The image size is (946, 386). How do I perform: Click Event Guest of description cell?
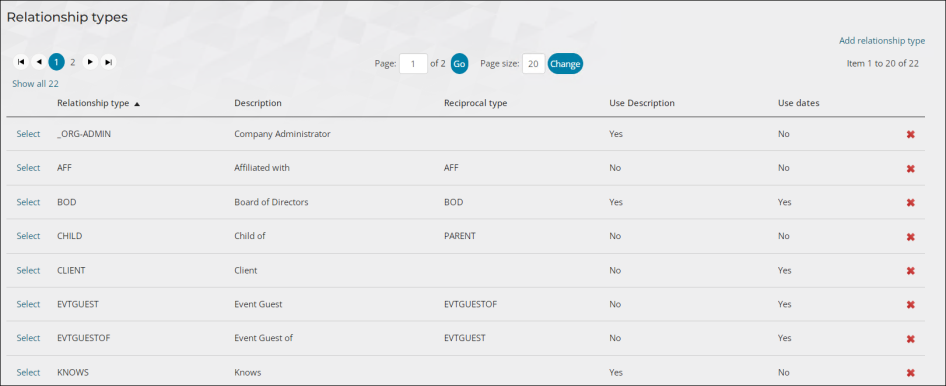[263, 338]
